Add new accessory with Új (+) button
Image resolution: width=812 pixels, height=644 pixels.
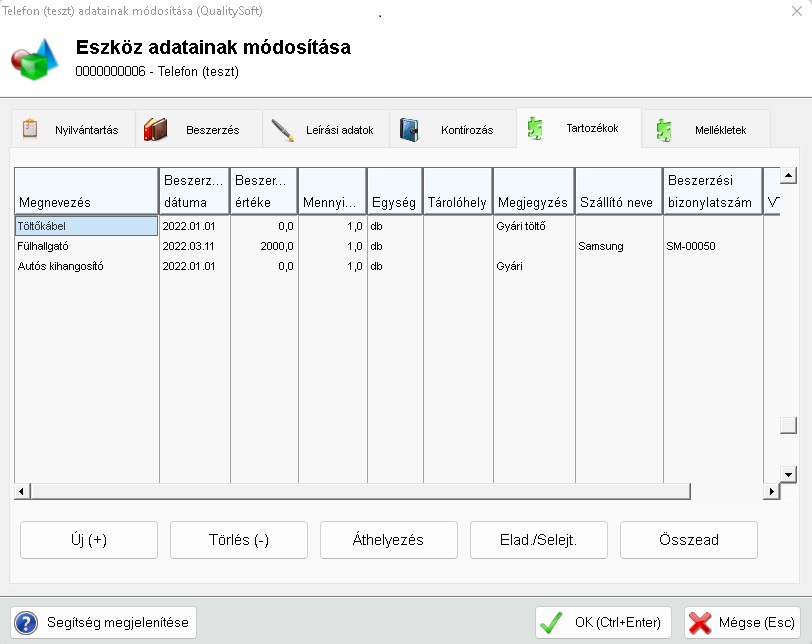tap(89, 540)
